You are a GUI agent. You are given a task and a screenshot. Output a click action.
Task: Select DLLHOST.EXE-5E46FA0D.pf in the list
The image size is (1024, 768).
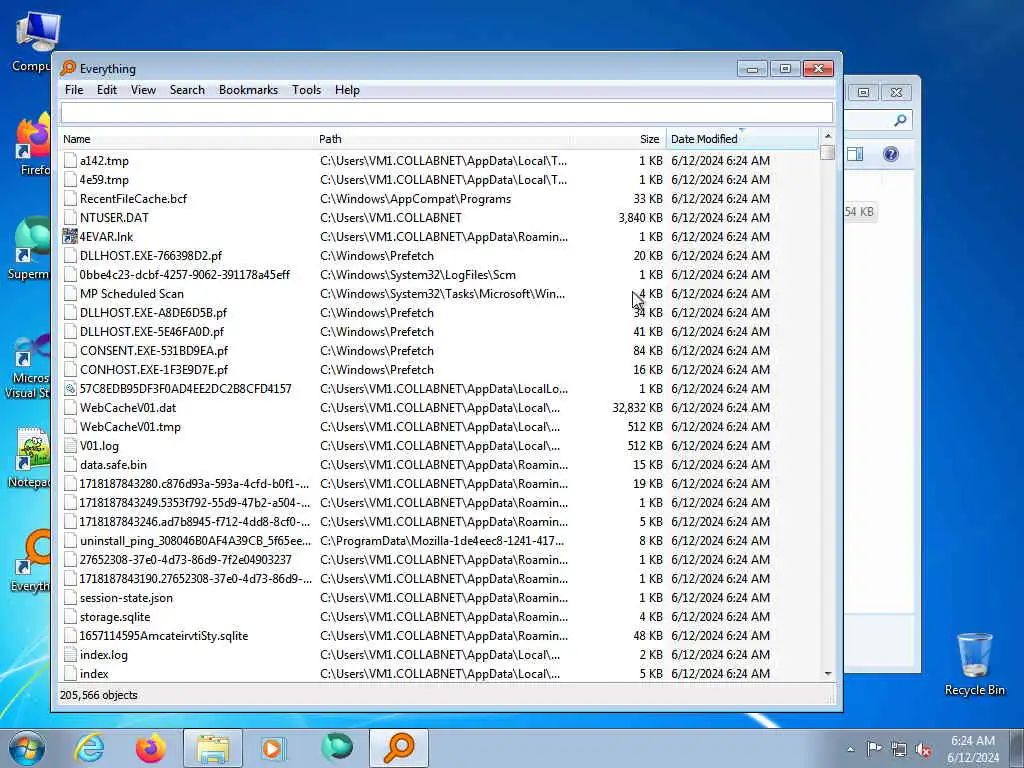point(152,332)
